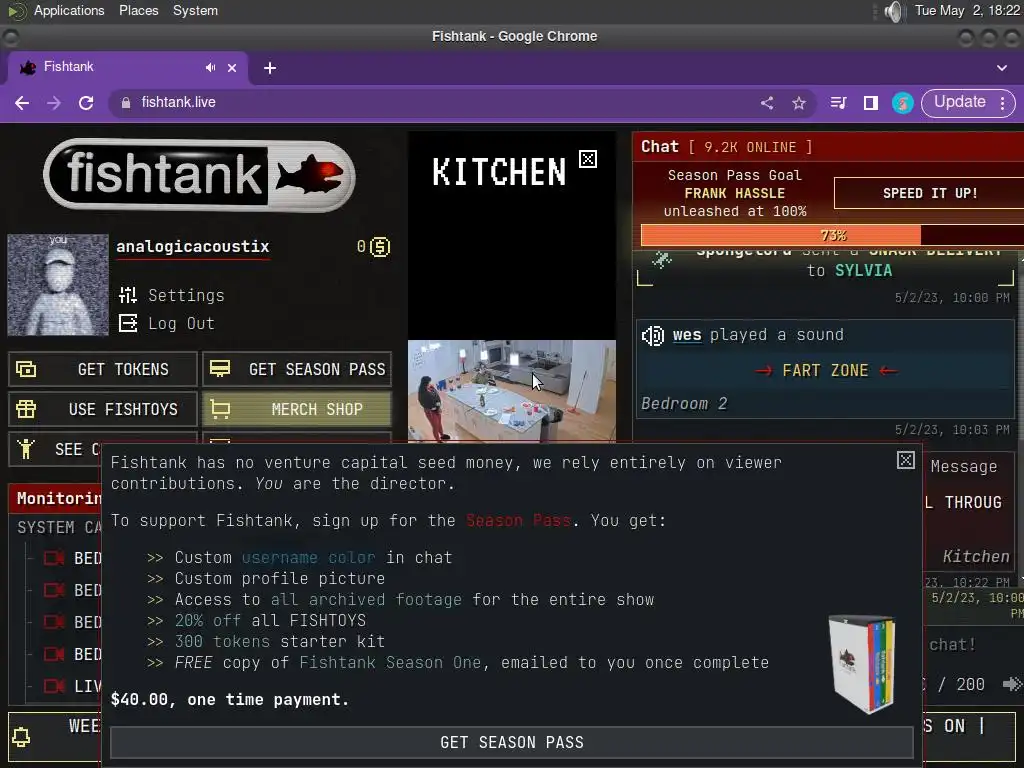
Task: Bookmark this page with star icon
Action: pos(799,103)
